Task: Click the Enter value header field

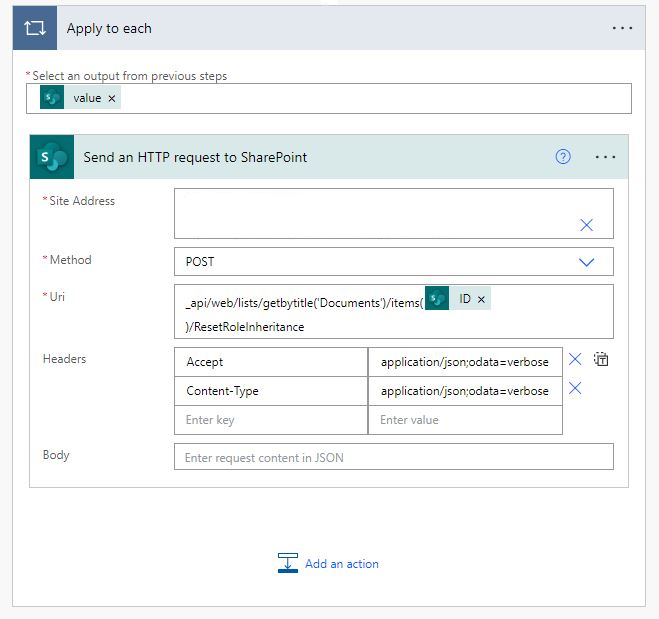Action: click(x=465, y=420)
